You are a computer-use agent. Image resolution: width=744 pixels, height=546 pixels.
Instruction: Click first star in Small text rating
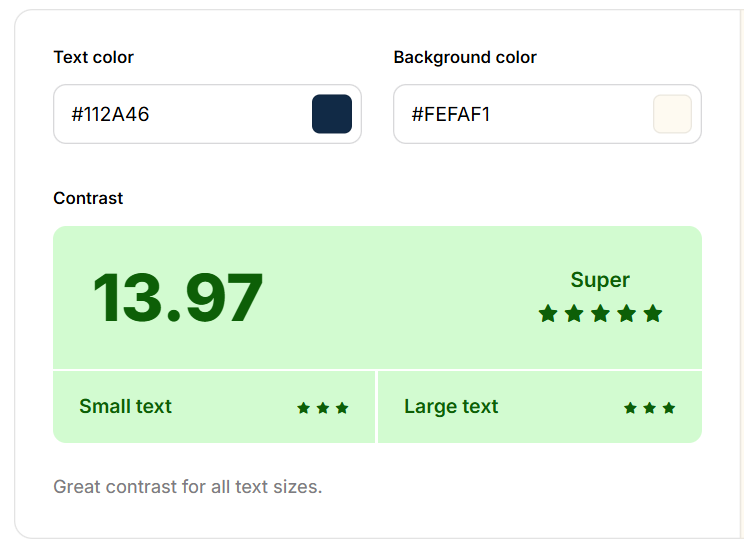(x=304, y=408)
